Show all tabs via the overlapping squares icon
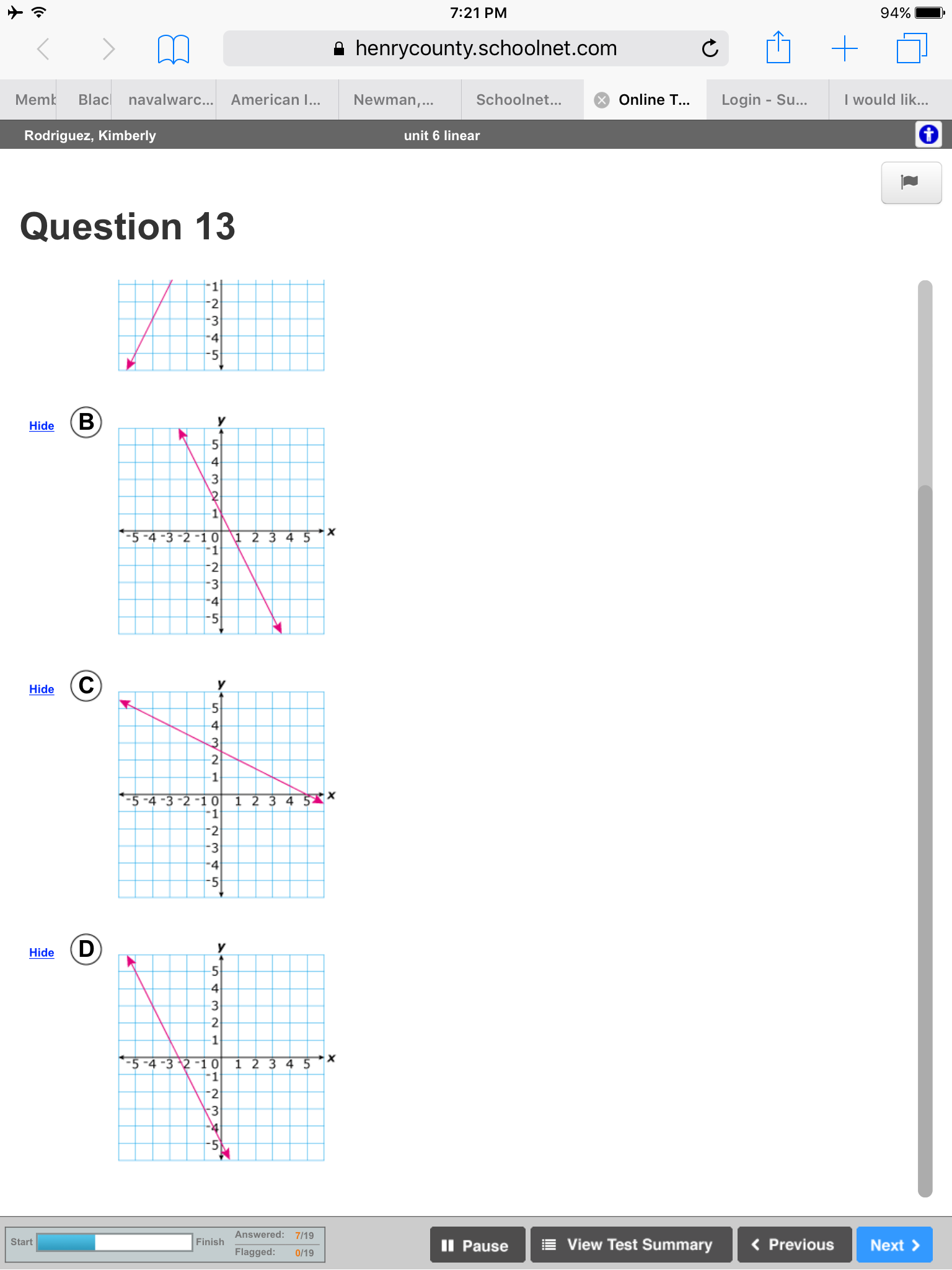Viewport: 952px width, 1270px height. (912, 48)
